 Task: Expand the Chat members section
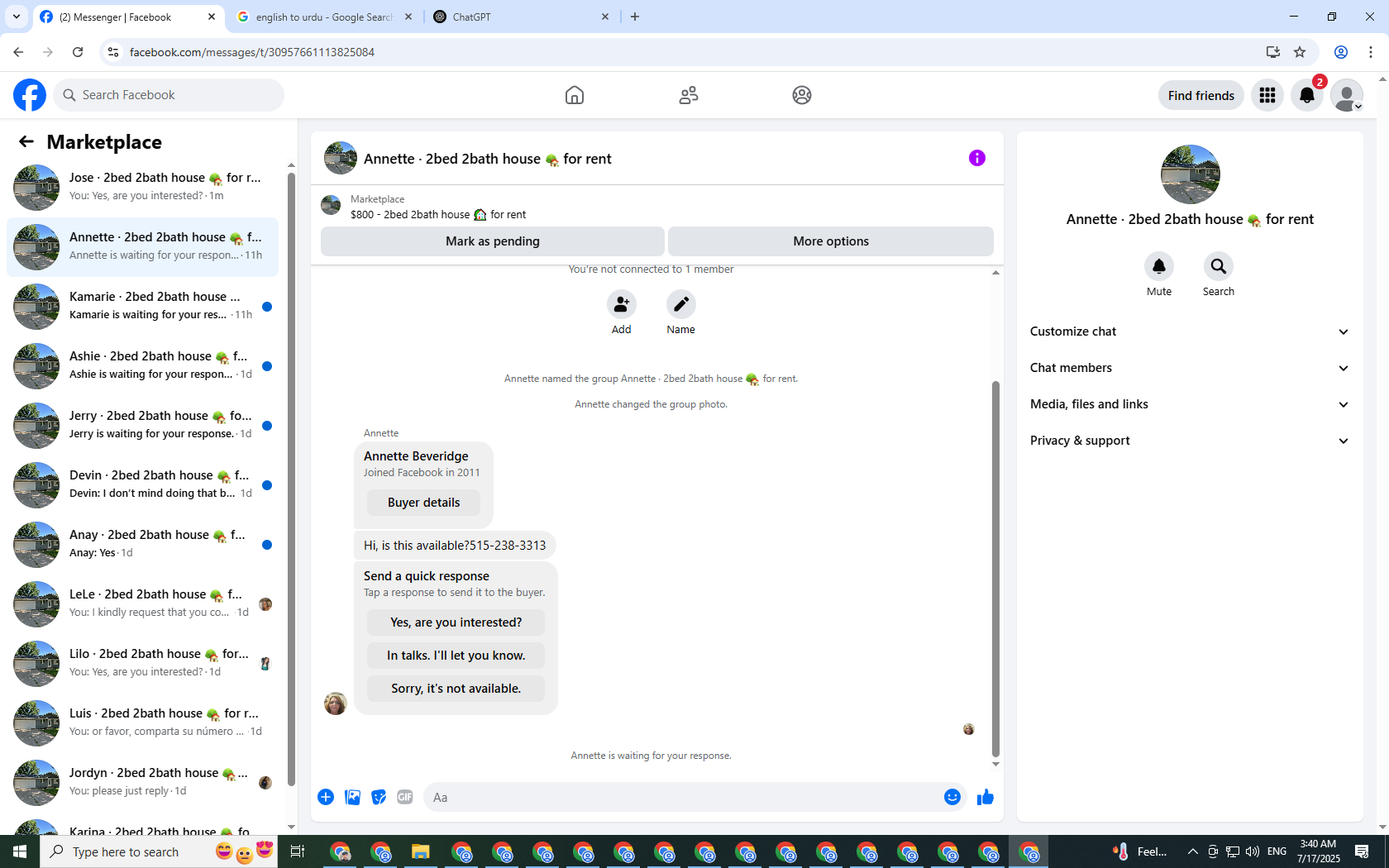tap(1190, 368)
